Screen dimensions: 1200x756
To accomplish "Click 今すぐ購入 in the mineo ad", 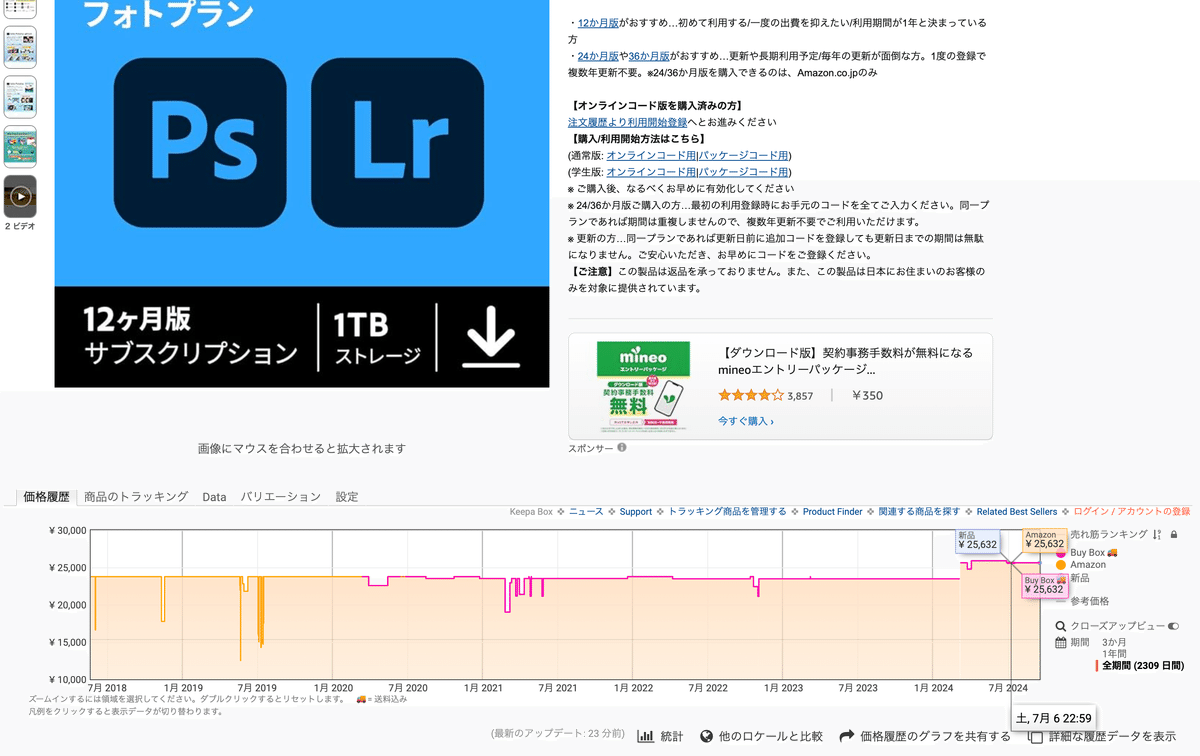I will click(x=745, y=421).
